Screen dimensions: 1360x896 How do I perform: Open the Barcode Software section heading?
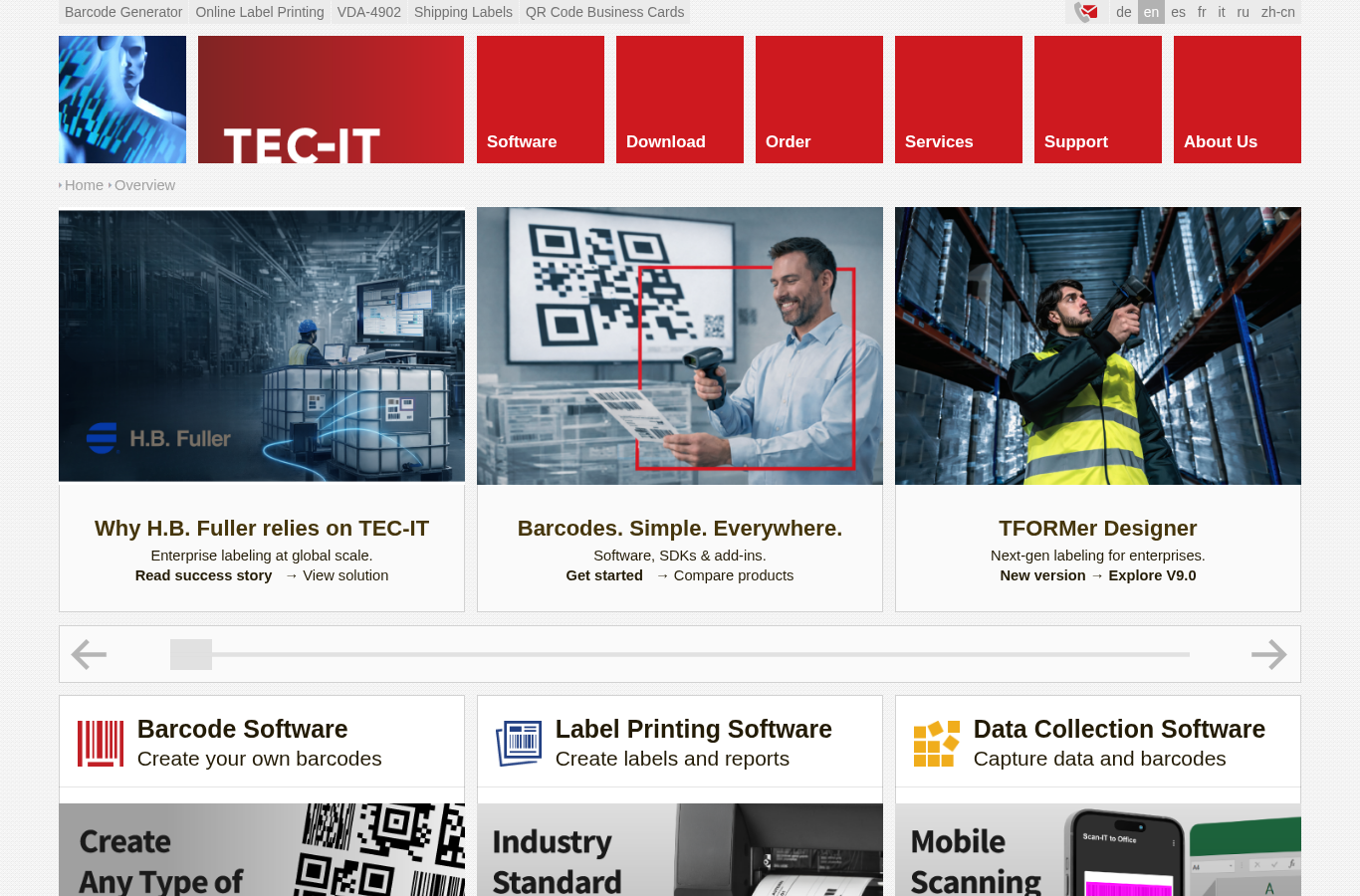243,729
